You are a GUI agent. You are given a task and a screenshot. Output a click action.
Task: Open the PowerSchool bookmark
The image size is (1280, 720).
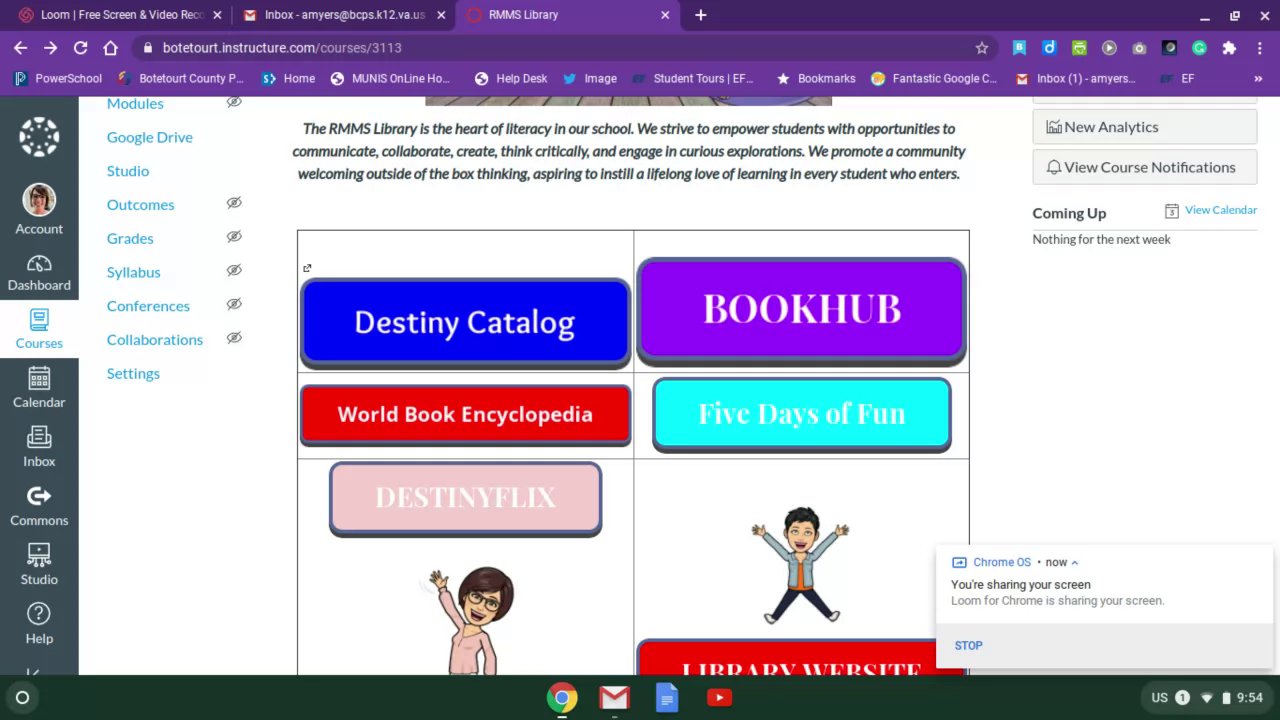coord(58,78)
